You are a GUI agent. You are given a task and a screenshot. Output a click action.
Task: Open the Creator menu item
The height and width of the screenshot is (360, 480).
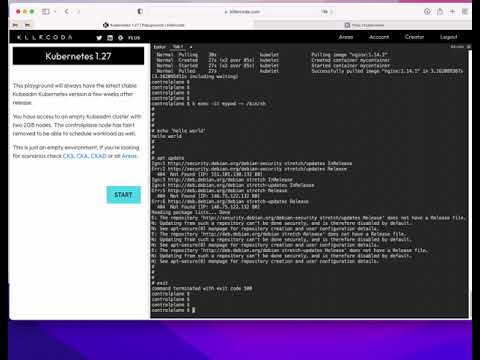pos(414,37)
